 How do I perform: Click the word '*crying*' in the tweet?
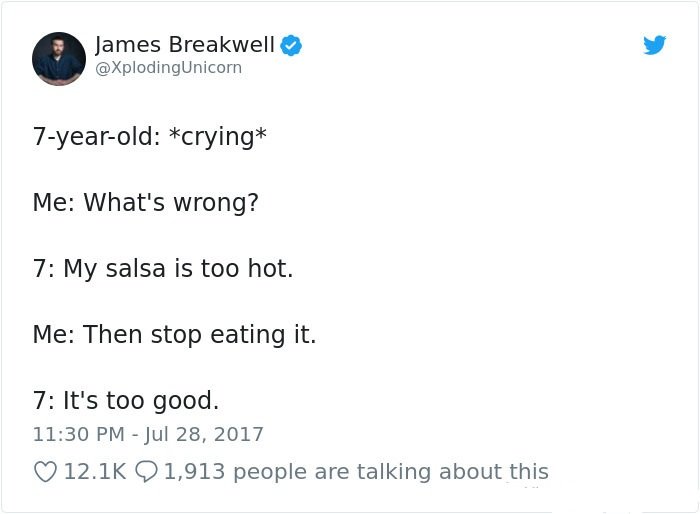pyautogui.click(x=218, y=136)
